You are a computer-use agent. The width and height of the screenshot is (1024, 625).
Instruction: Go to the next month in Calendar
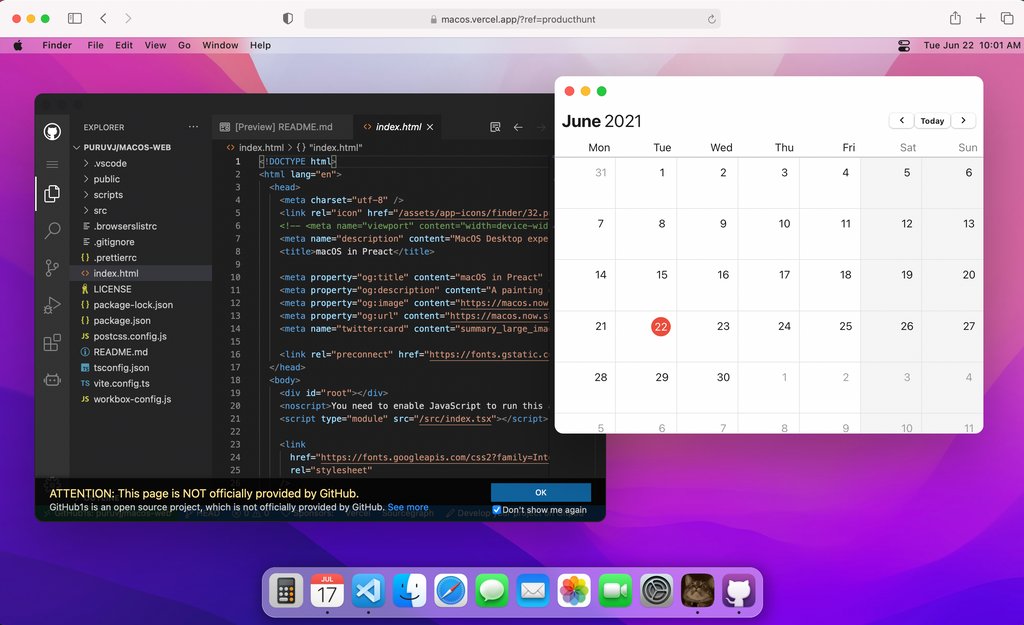[963, 121]
